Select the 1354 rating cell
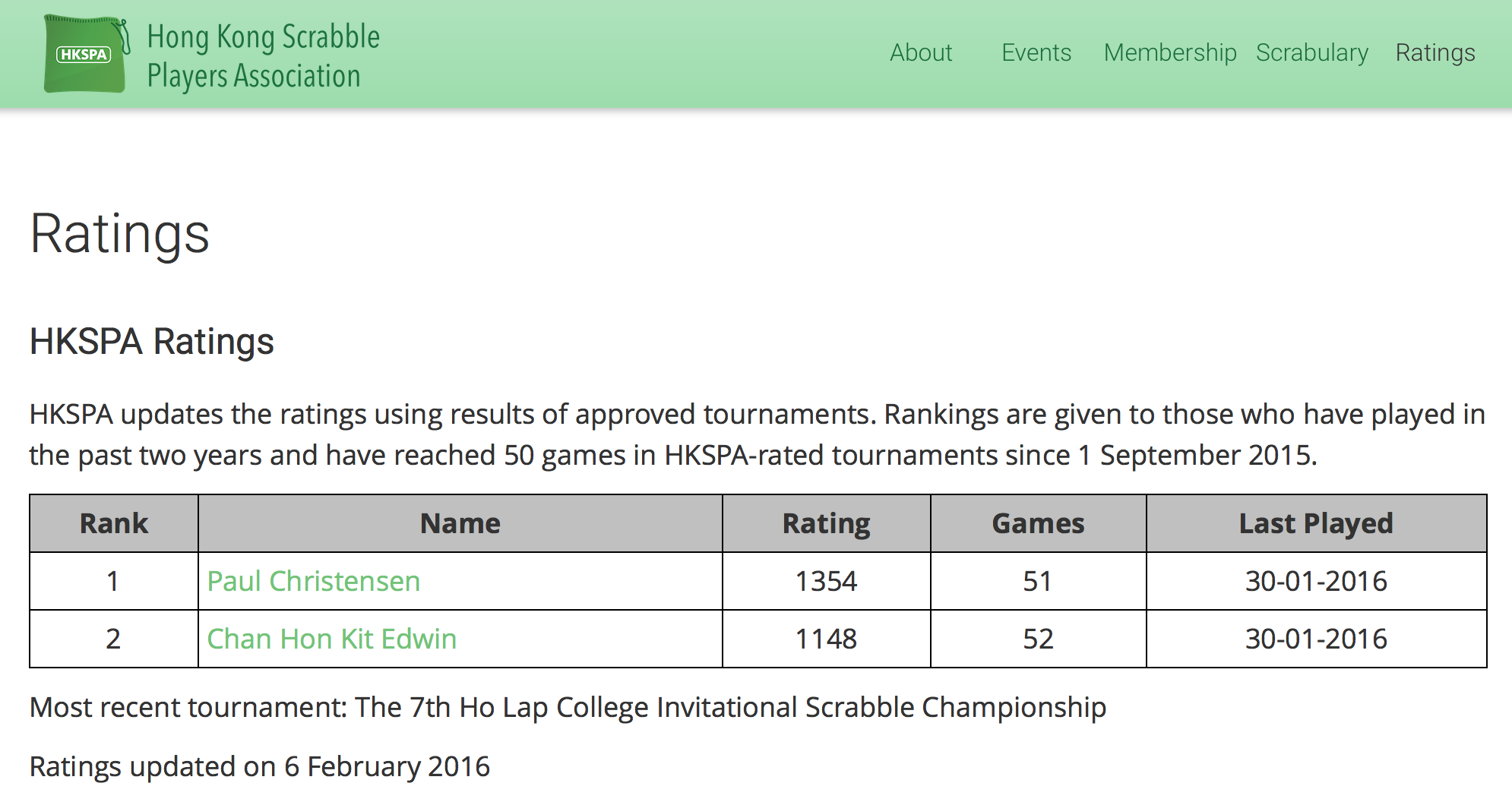The image size is (1512, 802). click(x=827, y=581)
